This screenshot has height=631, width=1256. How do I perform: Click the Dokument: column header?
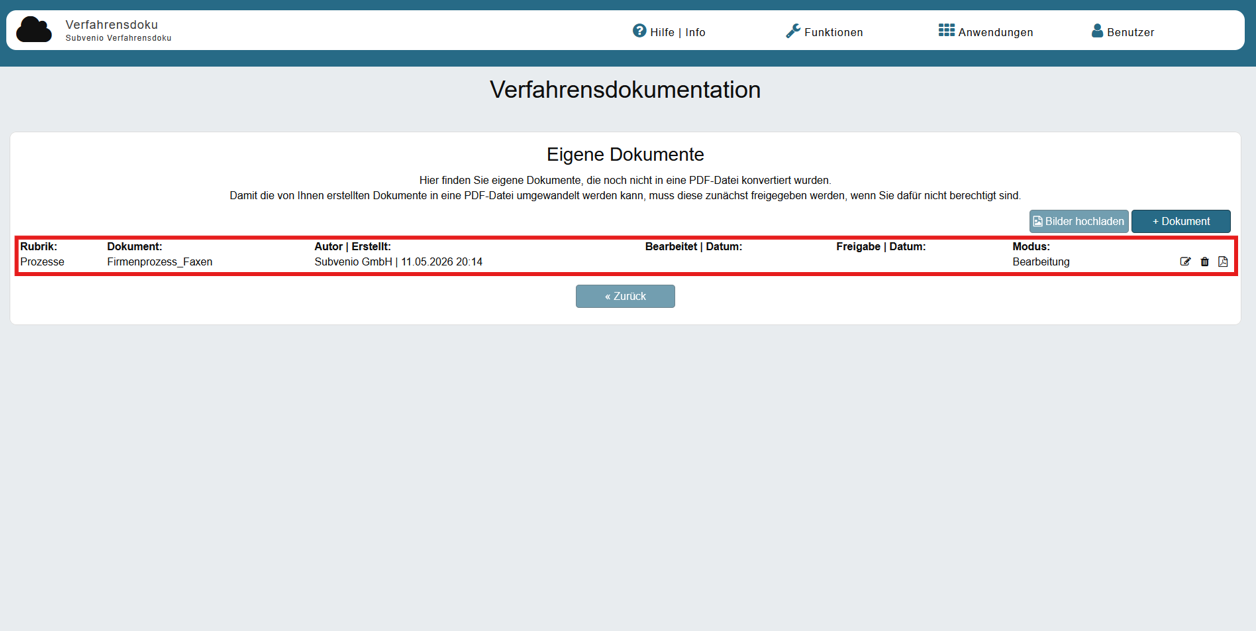coord(134,246)
